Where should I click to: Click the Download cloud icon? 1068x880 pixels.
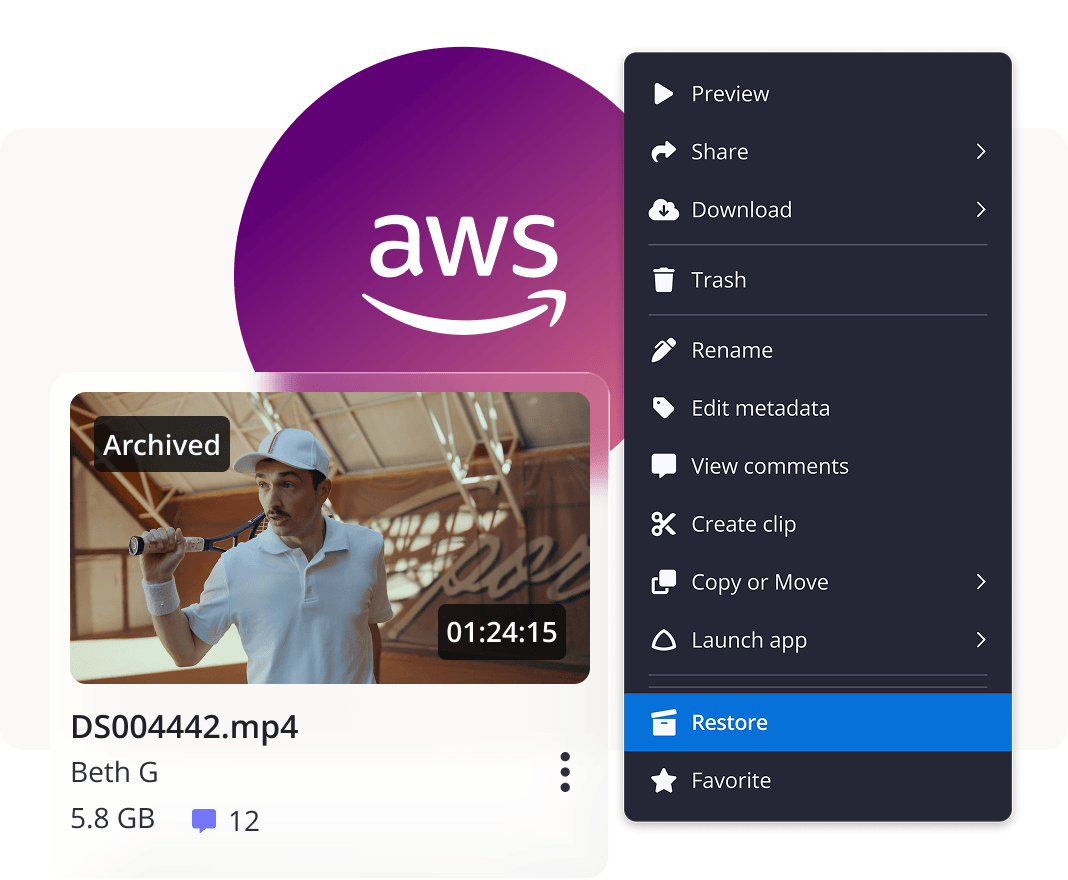tap(663, 210)
